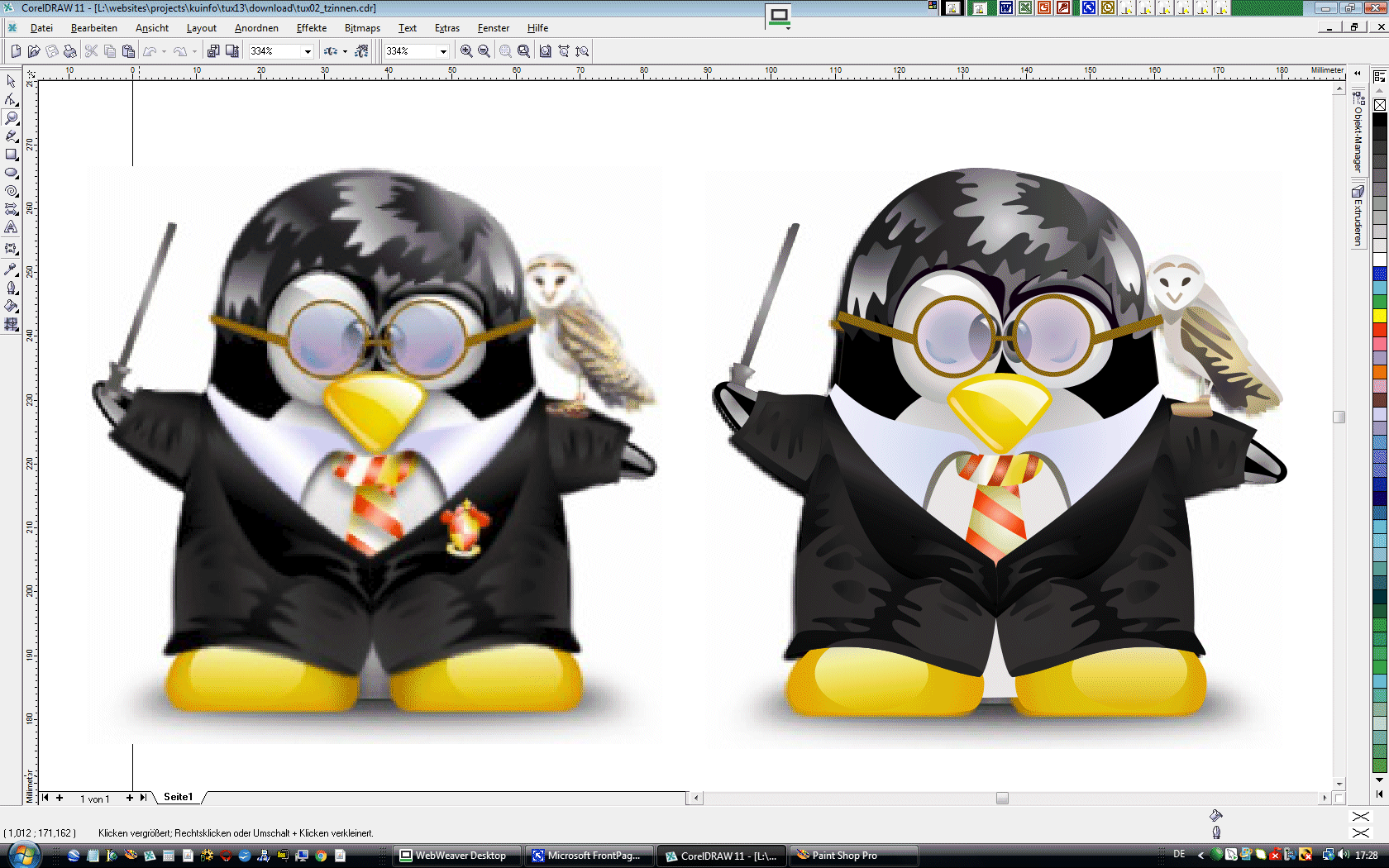The width and height of the screenshot is (1389, 868).
Task: Select the Zoom magnifier tool in toolbox
Action: pyautogui.click(x=11, y=117)
